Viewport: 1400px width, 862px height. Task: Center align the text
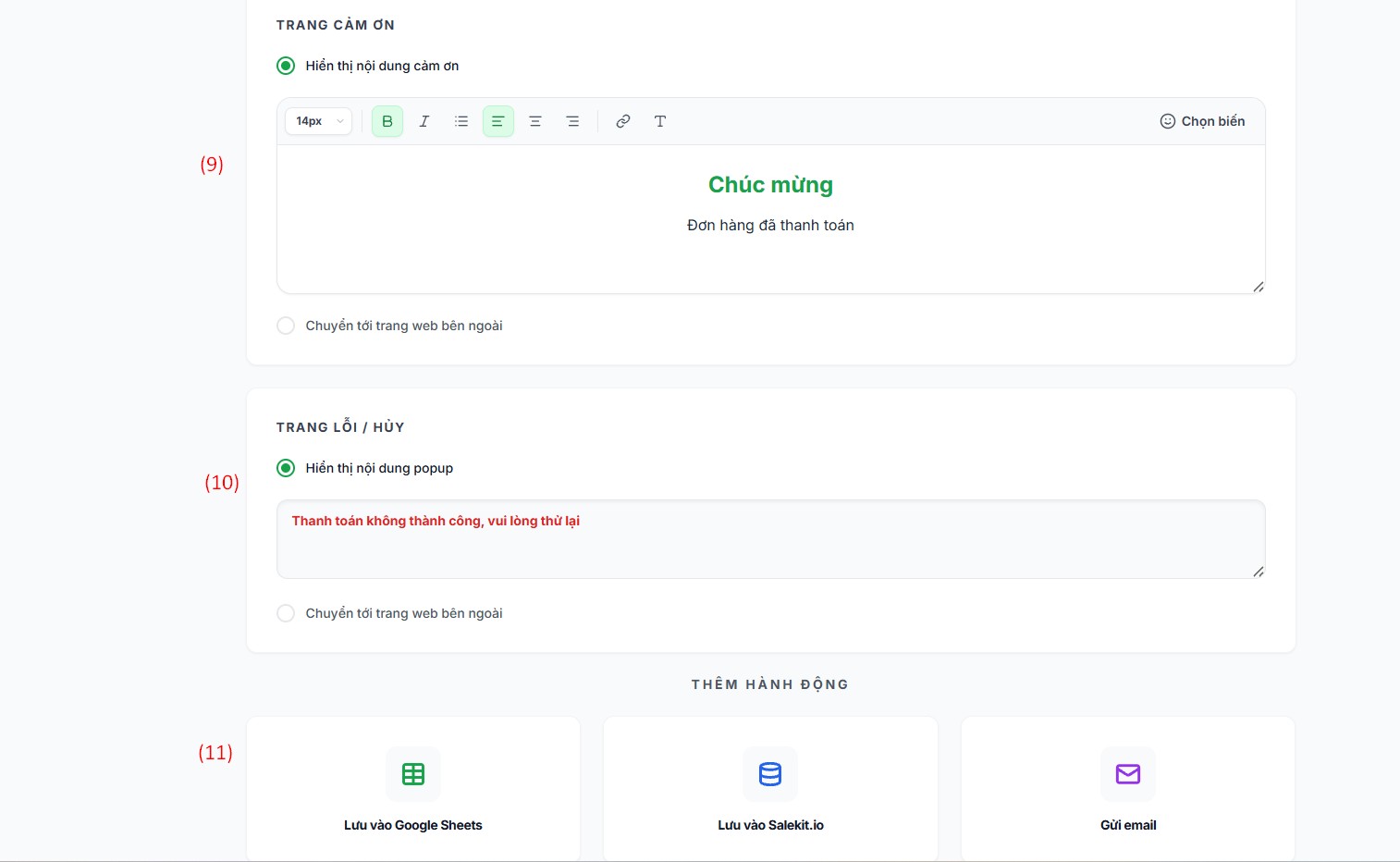point(535,121)
